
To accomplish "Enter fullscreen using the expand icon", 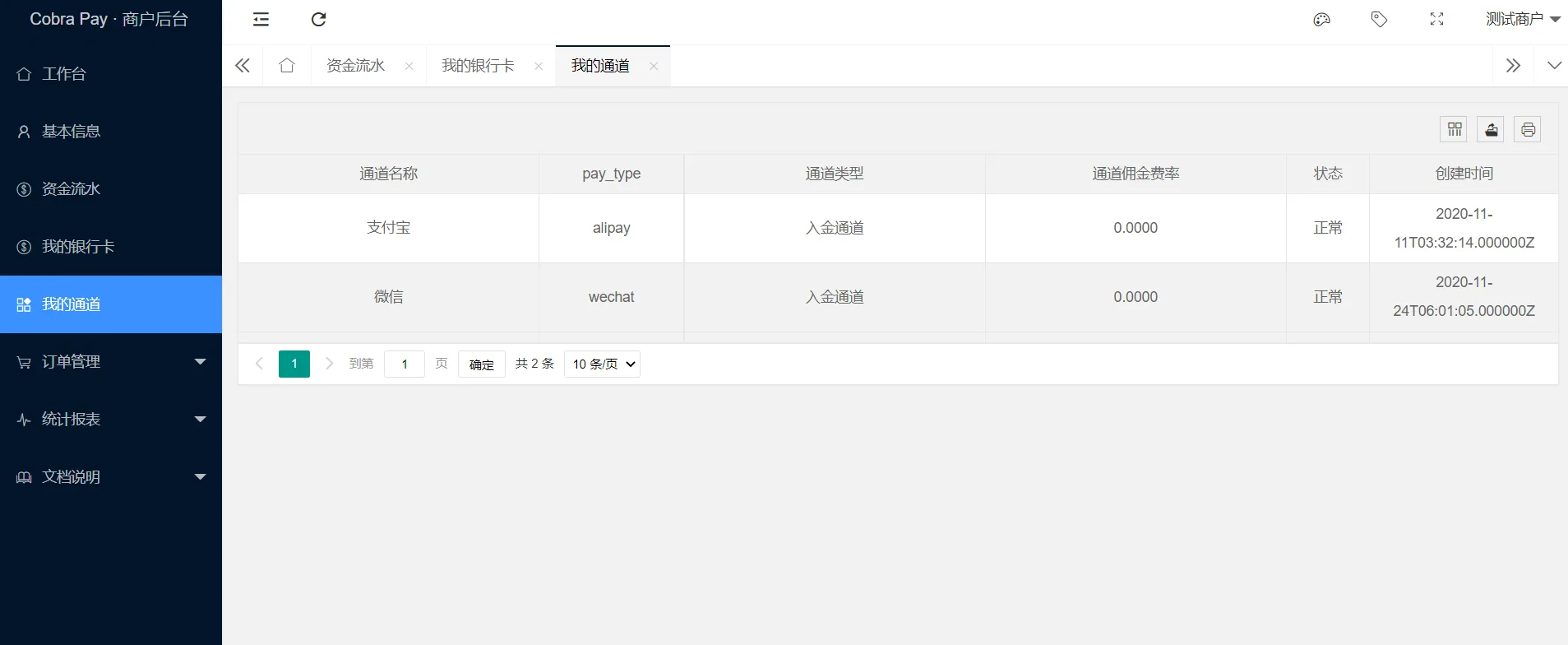I will coord(1436,20).
